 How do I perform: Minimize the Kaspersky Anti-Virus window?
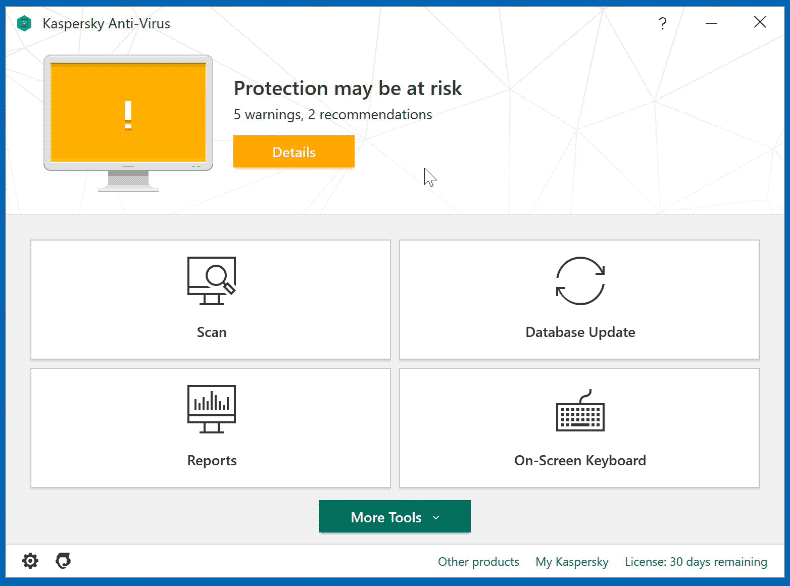[711, 23]
